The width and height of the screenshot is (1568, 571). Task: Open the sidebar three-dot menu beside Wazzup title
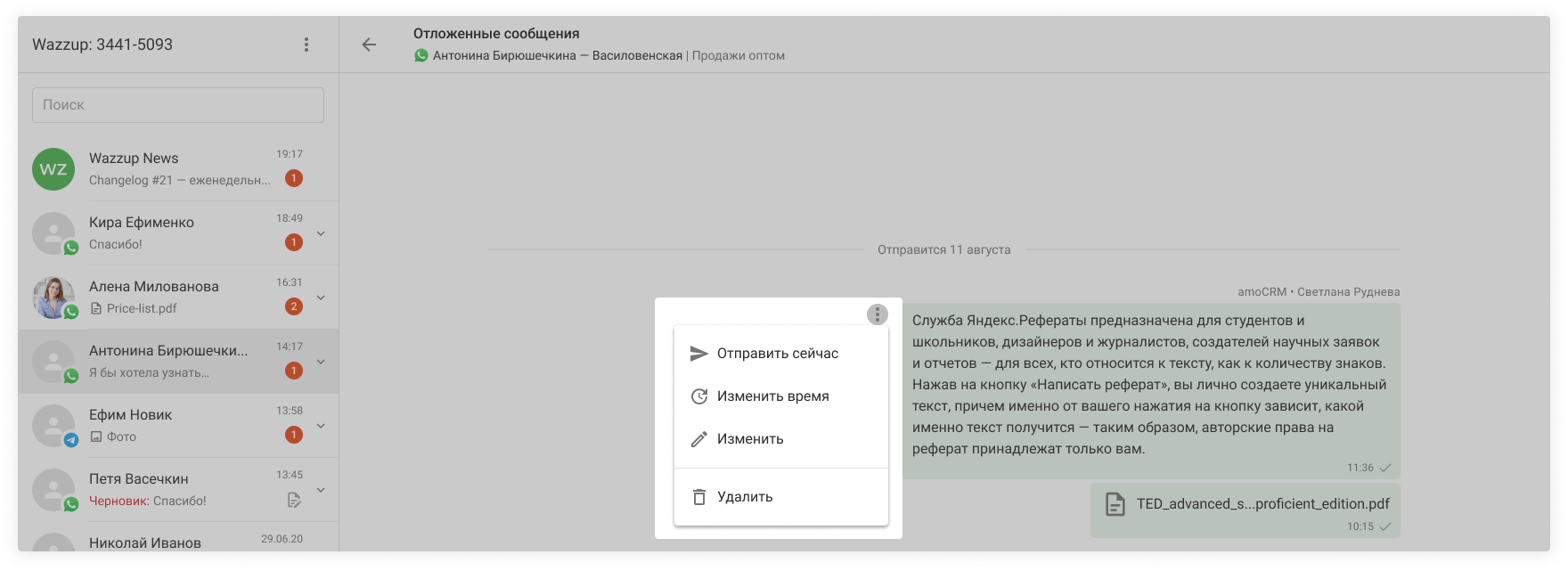[306, 45]
